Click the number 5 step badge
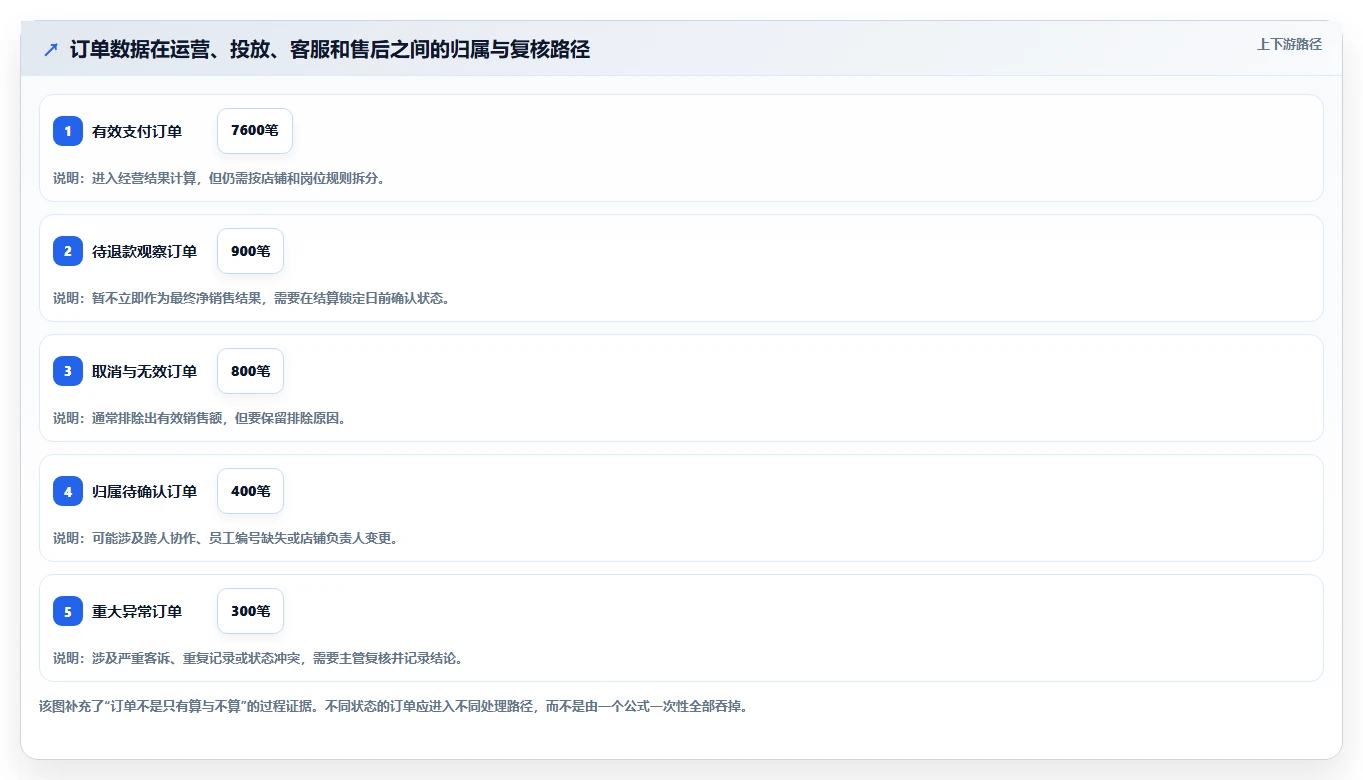The image size is (1363, 780). [68, 611]
